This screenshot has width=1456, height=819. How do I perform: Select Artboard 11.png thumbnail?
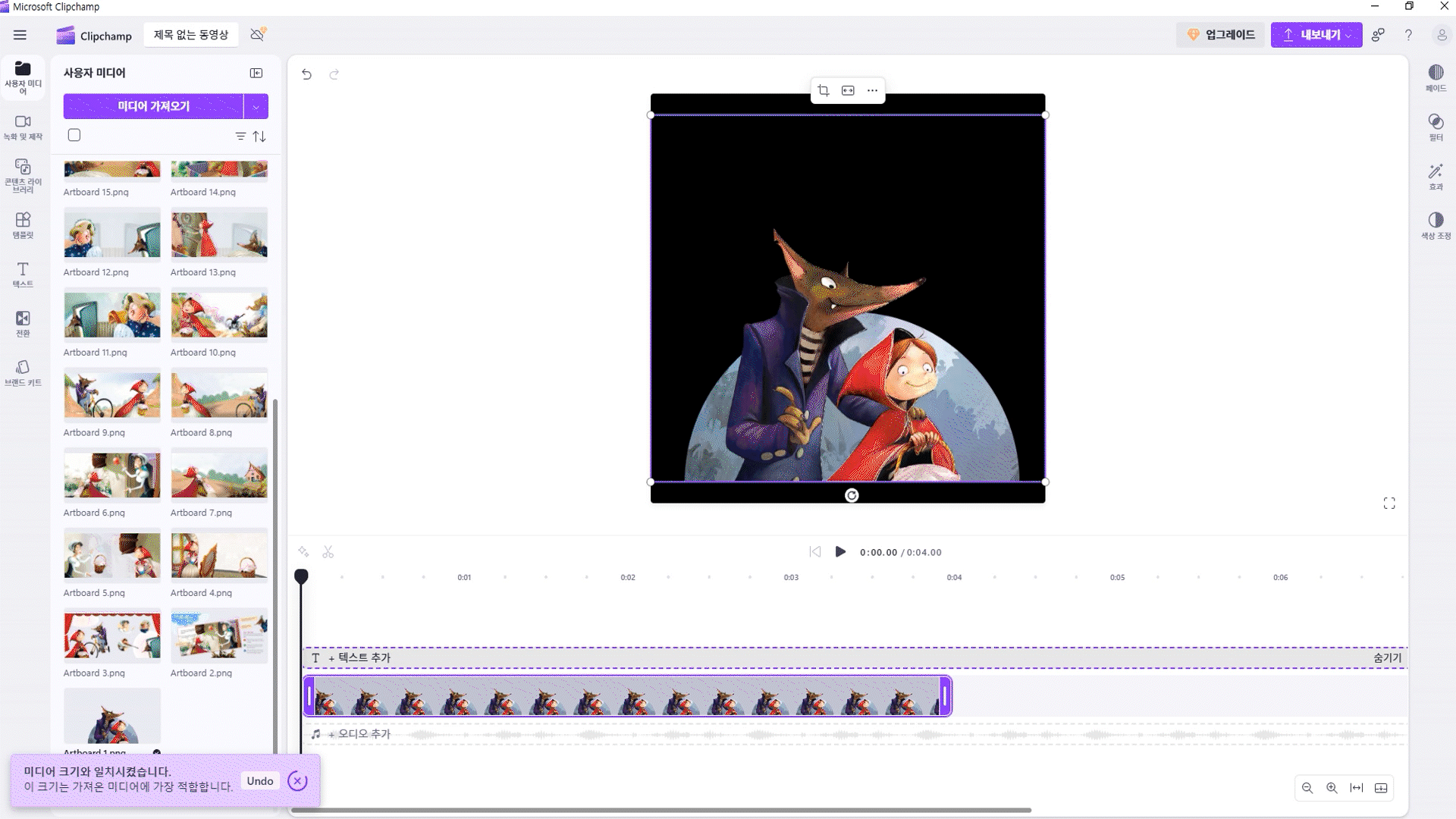(x=112, y=315)
